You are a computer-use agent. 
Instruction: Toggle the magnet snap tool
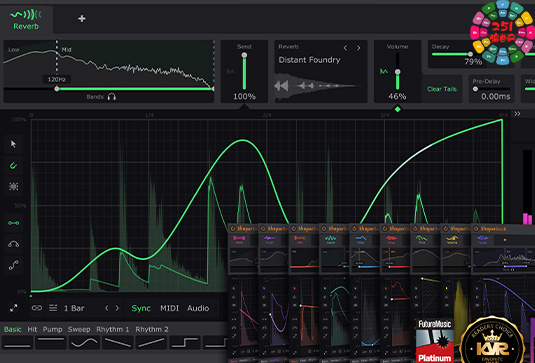click(13, 165)
